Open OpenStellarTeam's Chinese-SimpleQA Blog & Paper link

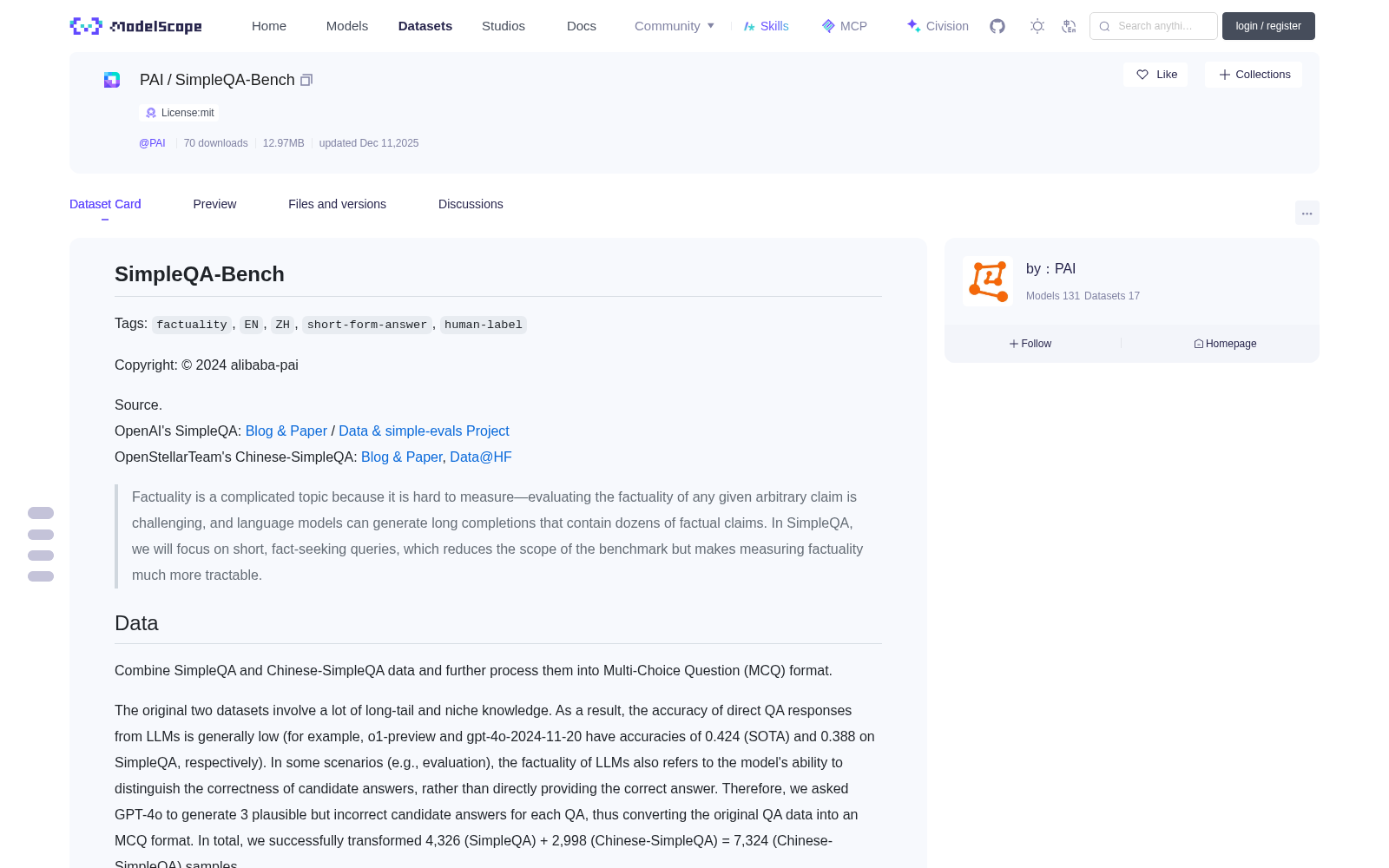pos(402,457)
